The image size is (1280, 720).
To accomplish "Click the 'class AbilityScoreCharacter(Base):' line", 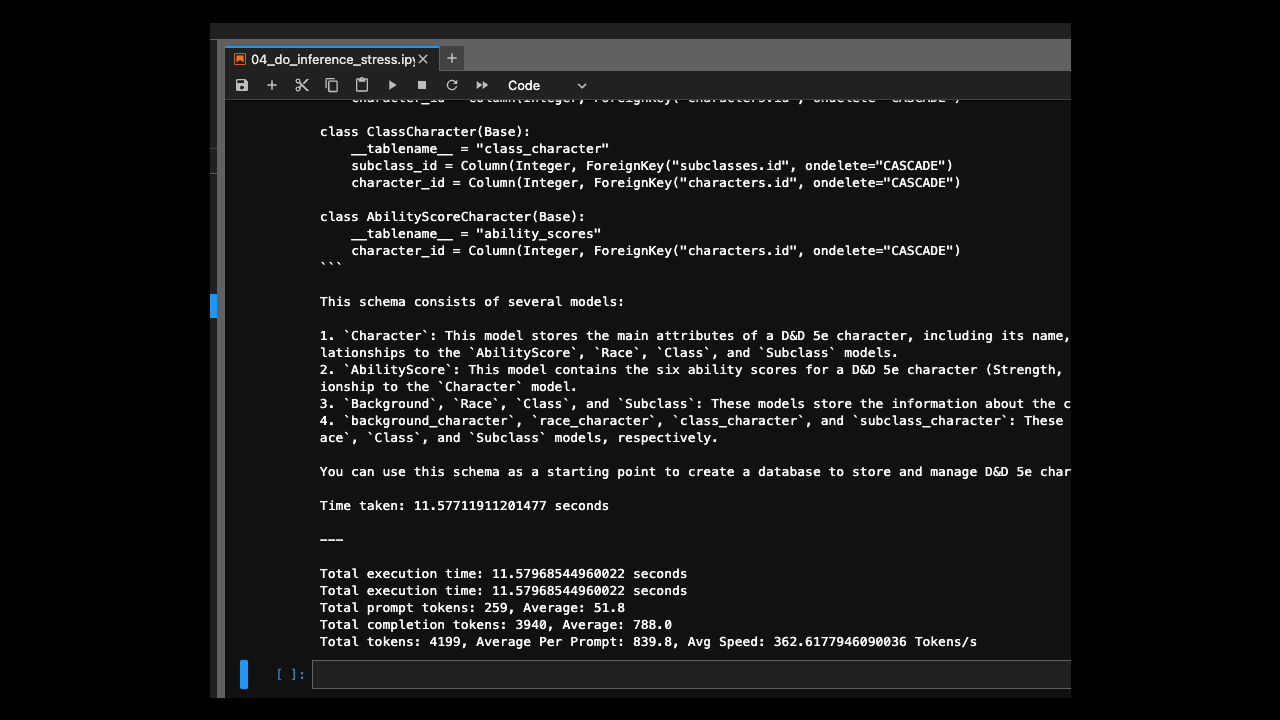I will (452, 217).
